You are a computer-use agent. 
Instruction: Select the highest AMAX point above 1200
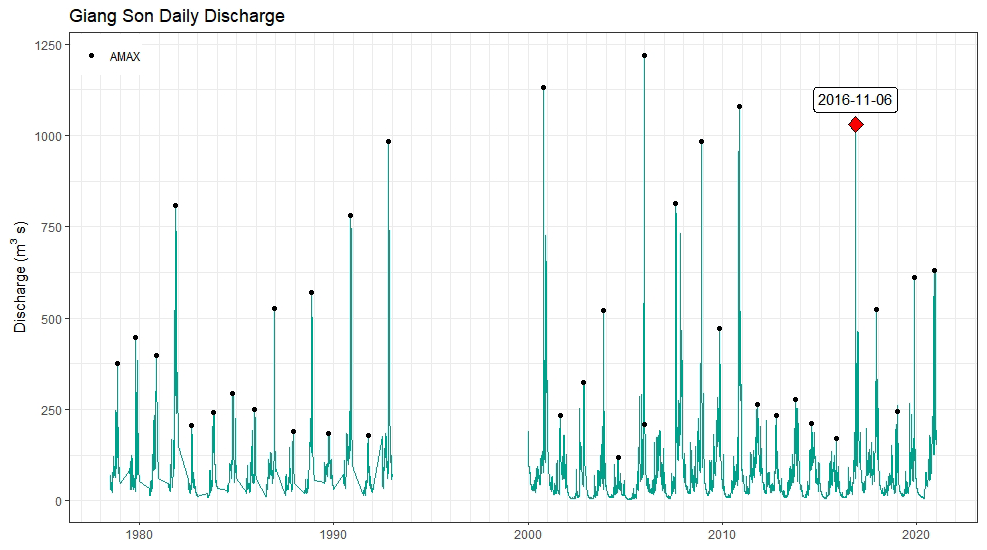tap(644, 56)
